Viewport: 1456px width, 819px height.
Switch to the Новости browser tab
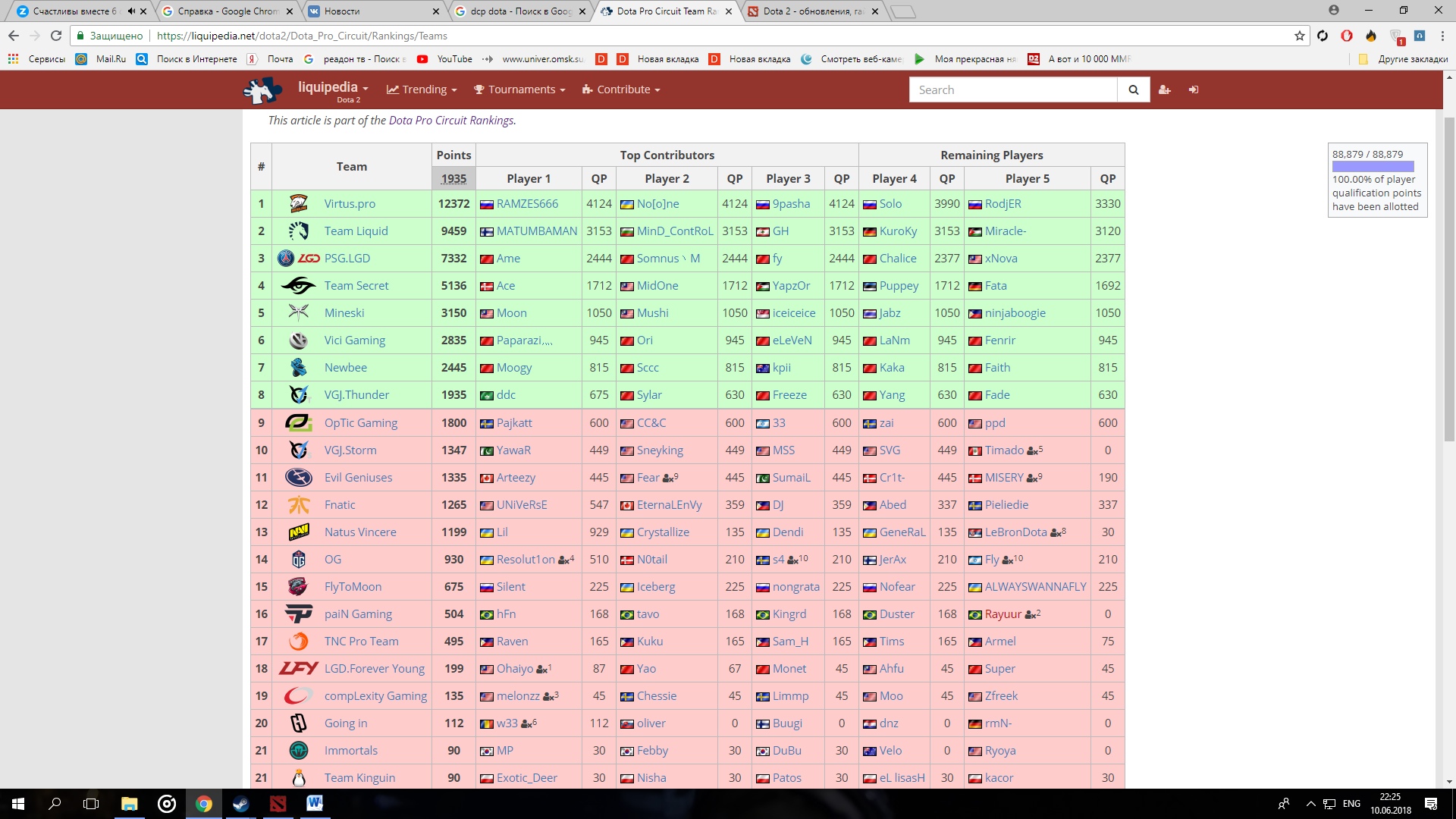point(342,11)
